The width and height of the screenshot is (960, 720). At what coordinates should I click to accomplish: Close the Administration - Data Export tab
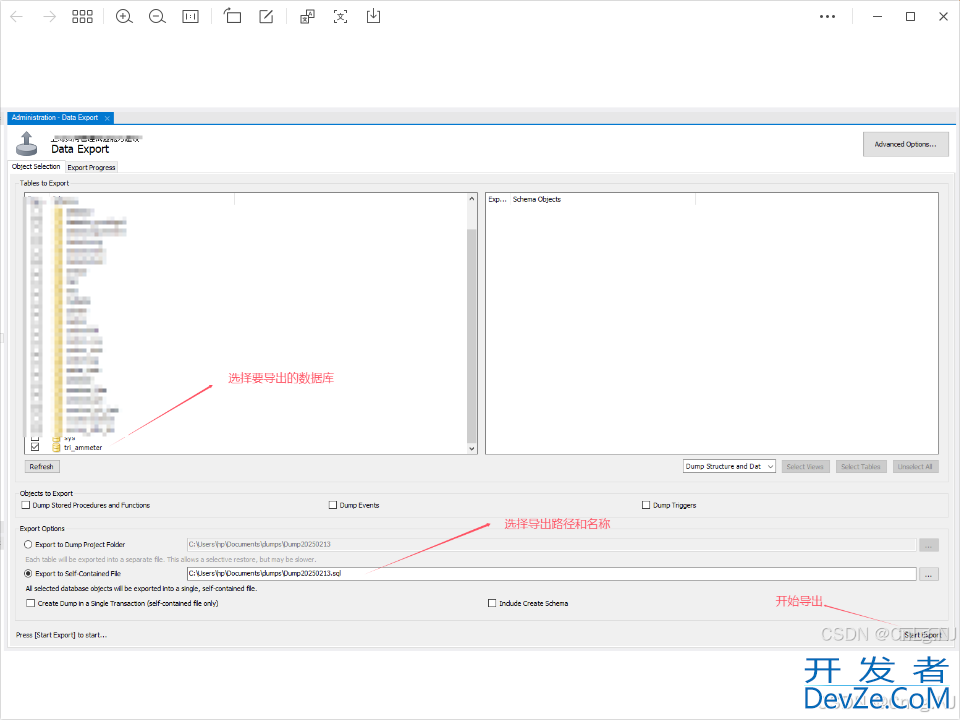107,118
